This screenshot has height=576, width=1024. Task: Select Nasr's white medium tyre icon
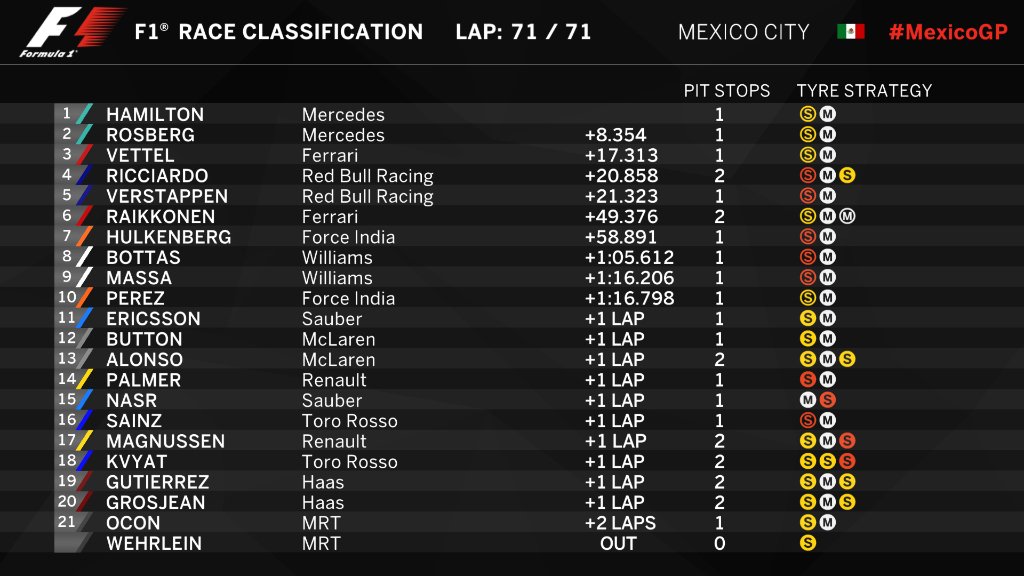click(x=808, y=400)
